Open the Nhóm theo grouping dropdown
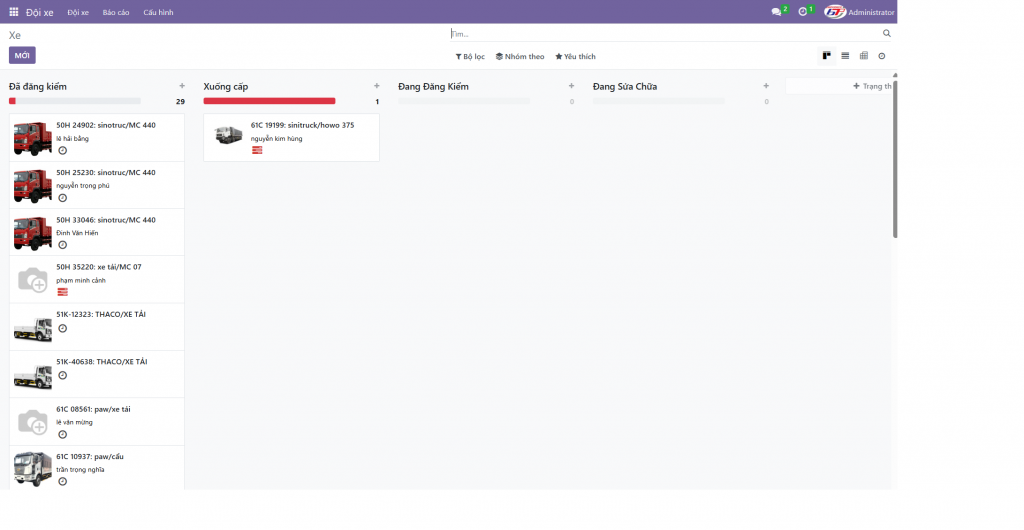The image size is (1024, 530). (x=520, y=57)
